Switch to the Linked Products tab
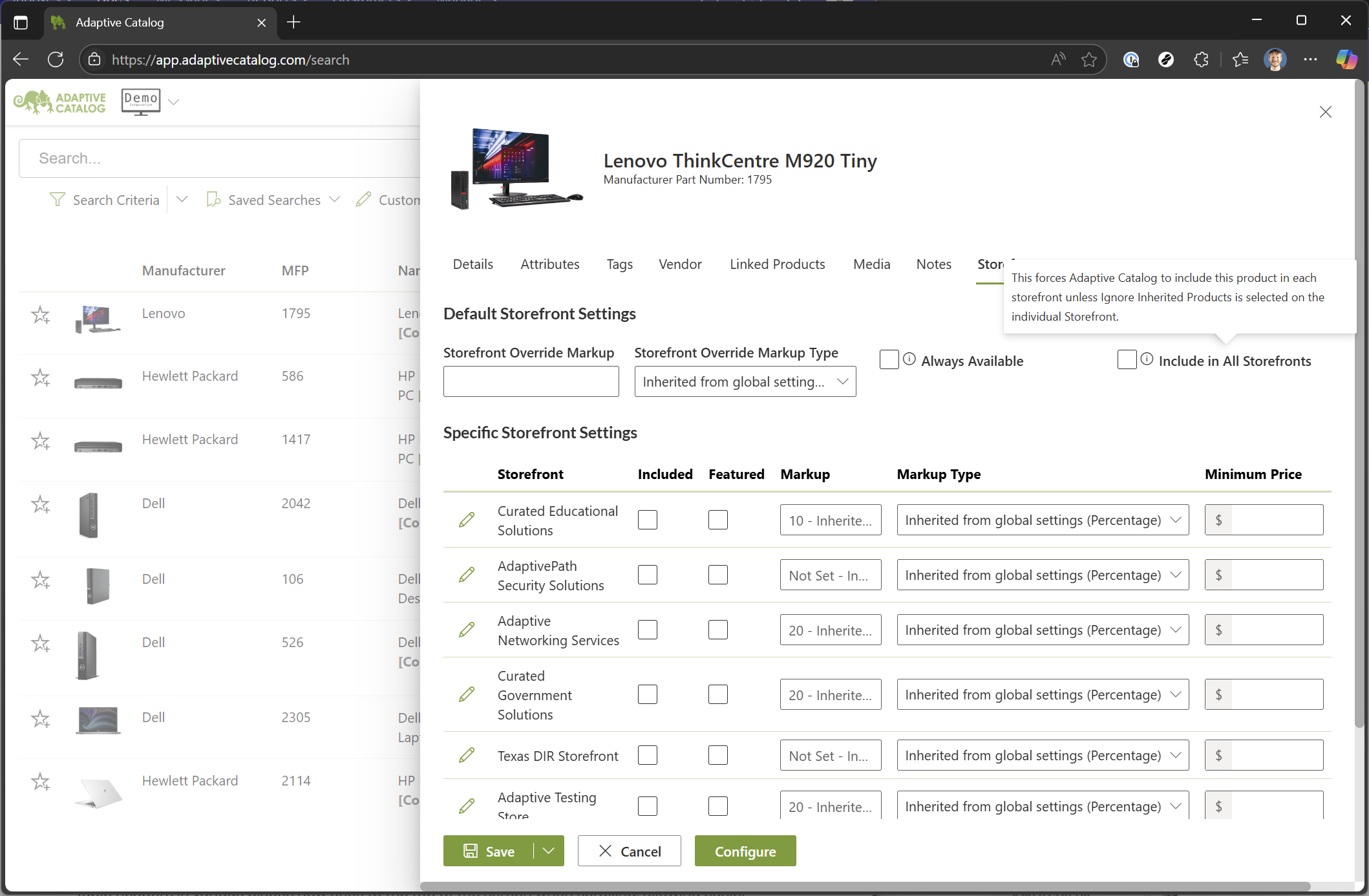 coord(777,264)
